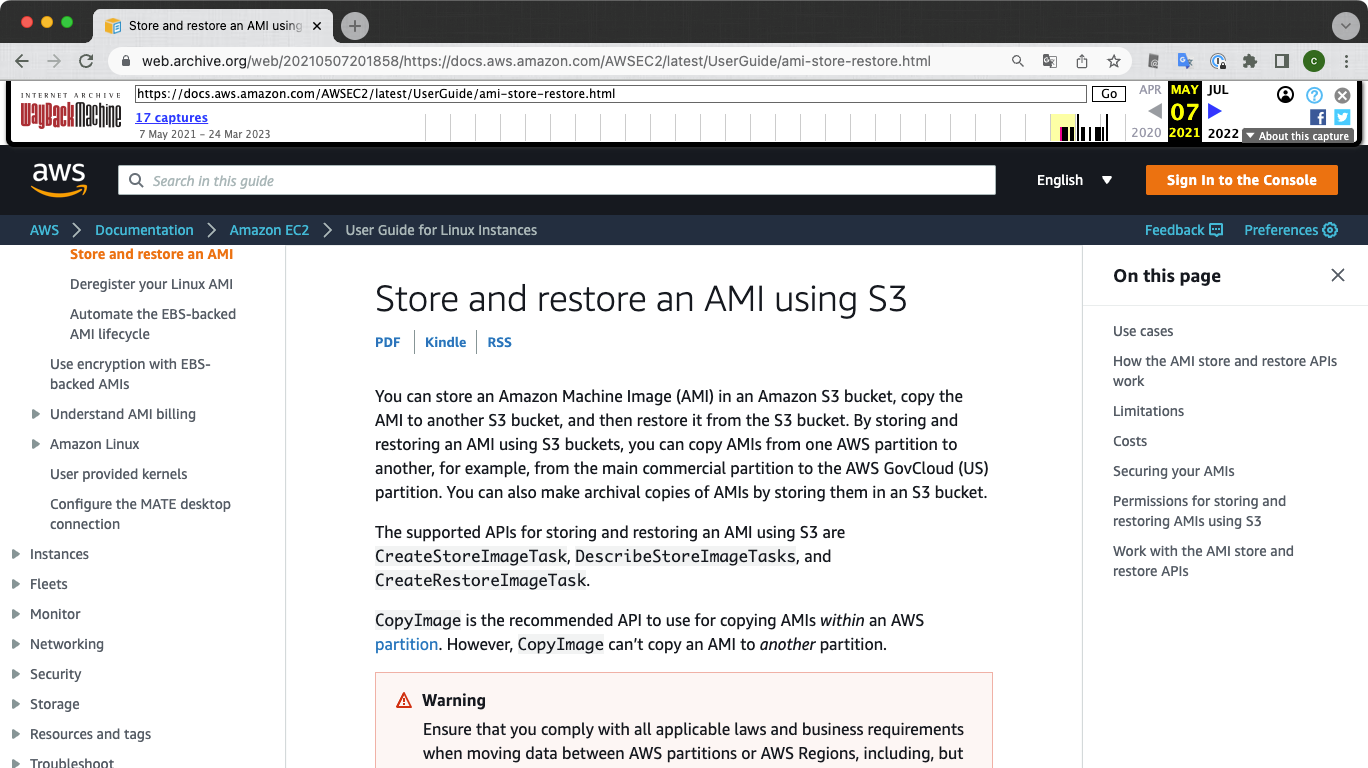This screenshot has height=768, width=1368.
Task: Jump to Limitations section
Action: coord(1148,411)
